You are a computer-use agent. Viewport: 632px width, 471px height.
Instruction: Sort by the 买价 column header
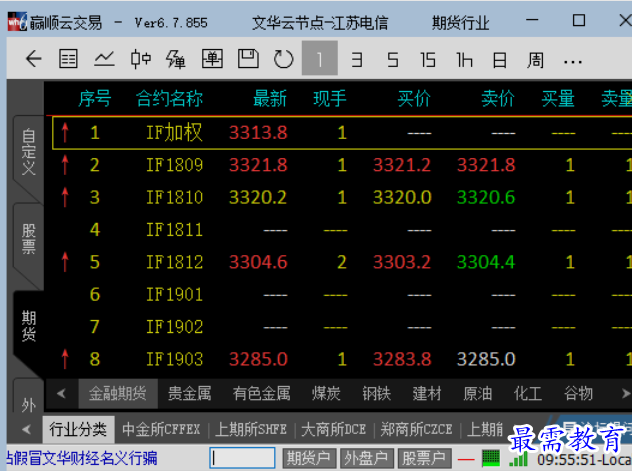coord(414,99)
